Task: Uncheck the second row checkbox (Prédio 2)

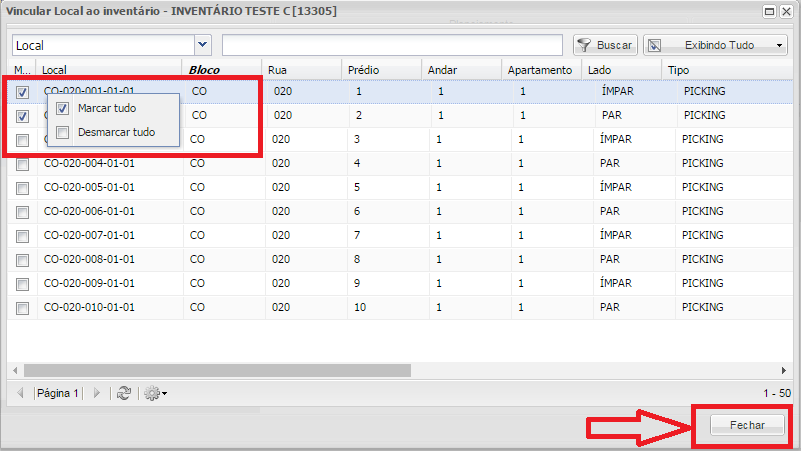Action: click(x=22, y=117)
